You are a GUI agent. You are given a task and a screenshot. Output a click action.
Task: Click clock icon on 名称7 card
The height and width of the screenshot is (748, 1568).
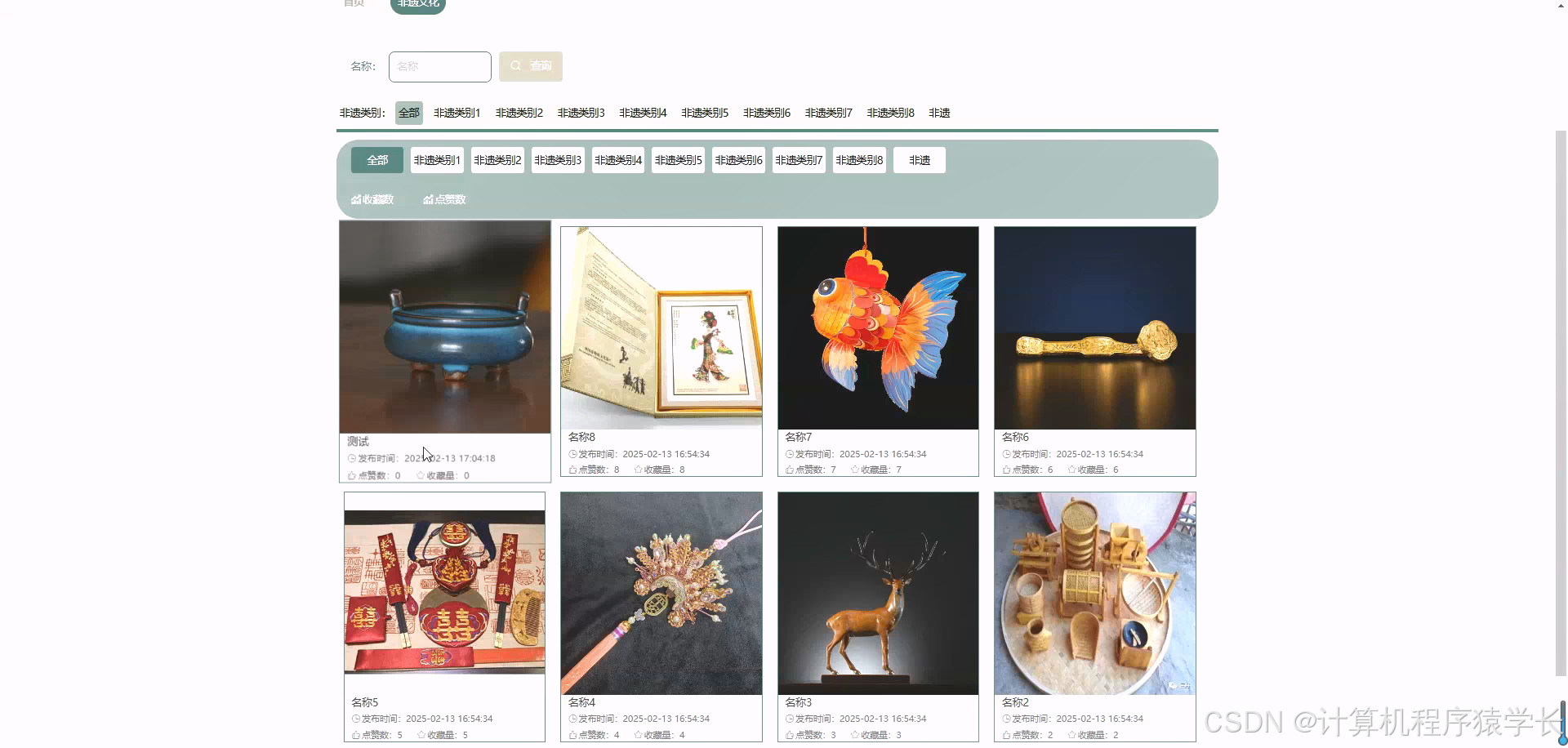tap(790, 454)
